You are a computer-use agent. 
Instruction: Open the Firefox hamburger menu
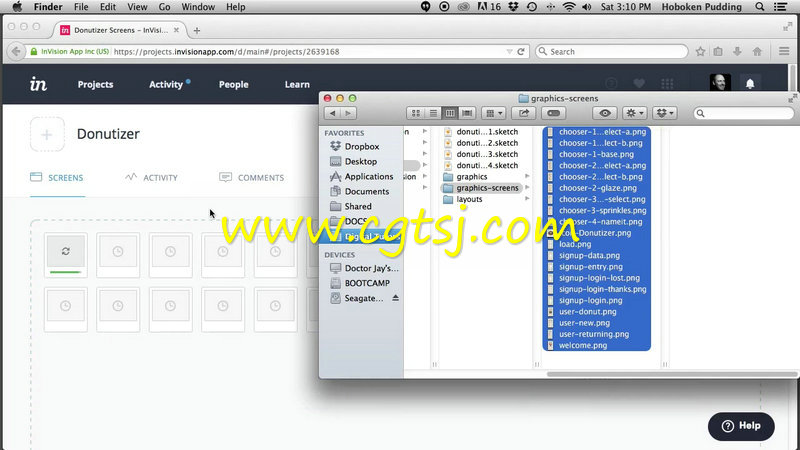click(x=784, y=52)
